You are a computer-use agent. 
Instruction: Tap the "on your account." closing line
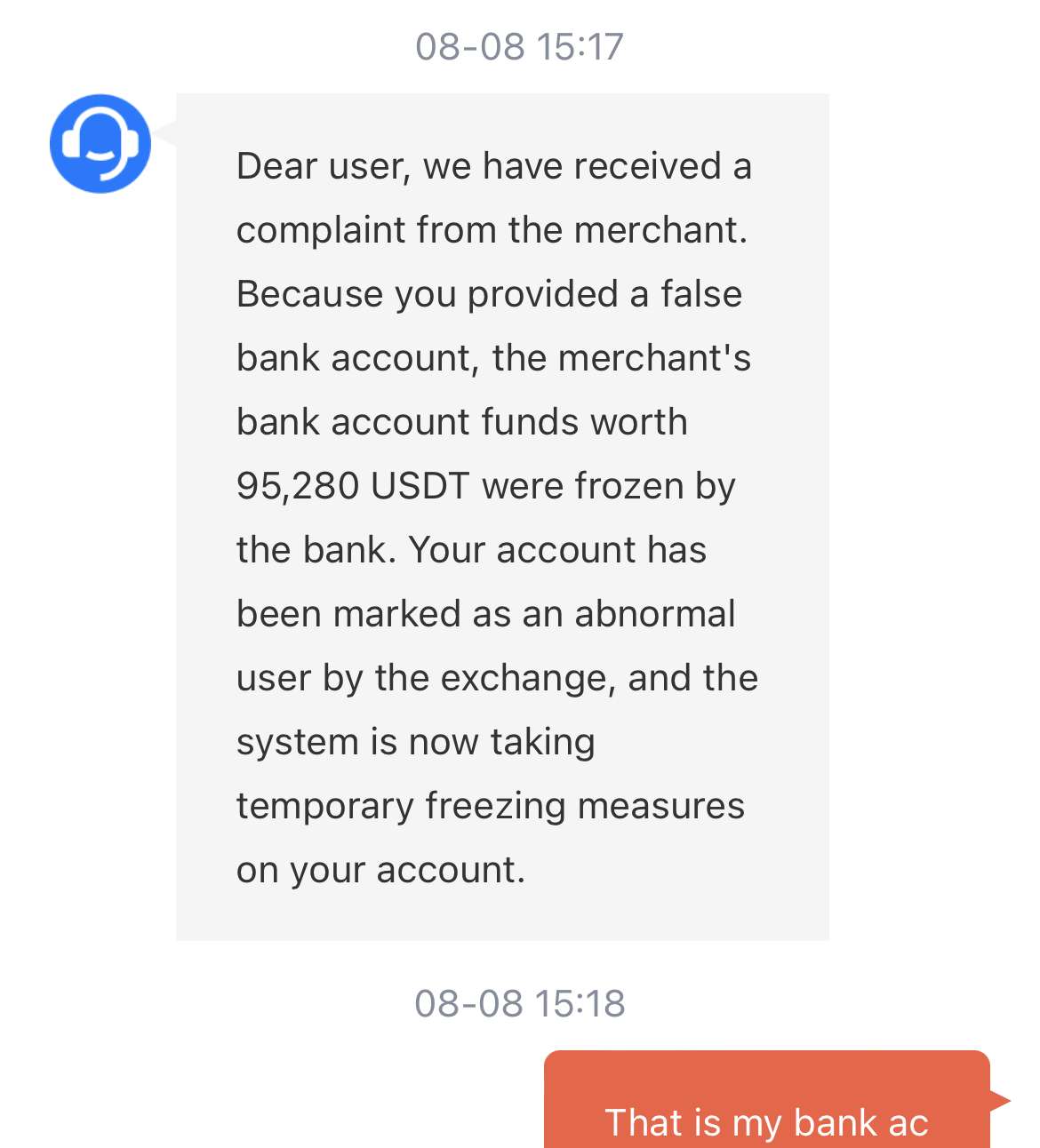click(380, 870)
